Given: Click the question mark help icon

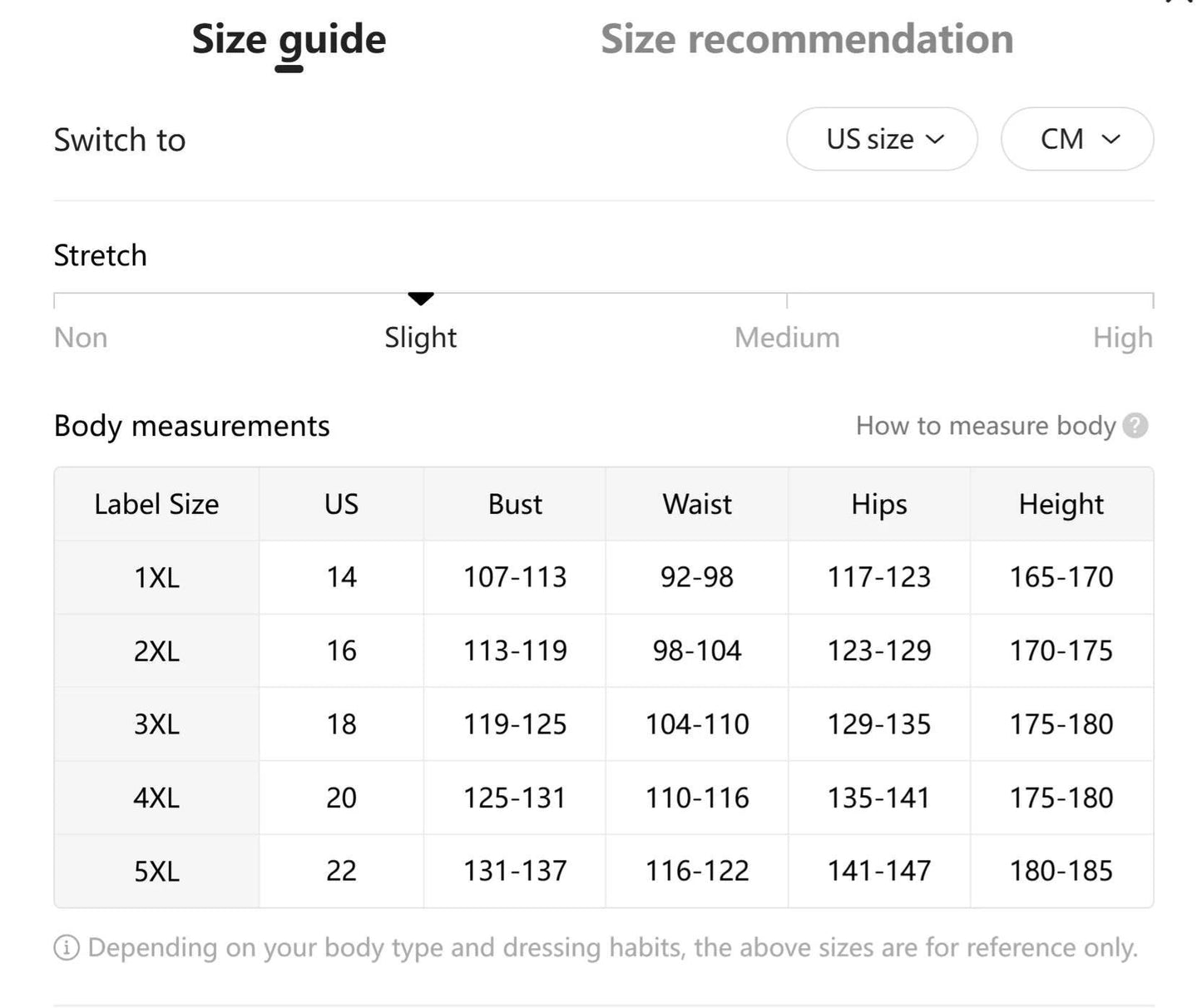Looking at the screenshot, I should coord(1135,426).
